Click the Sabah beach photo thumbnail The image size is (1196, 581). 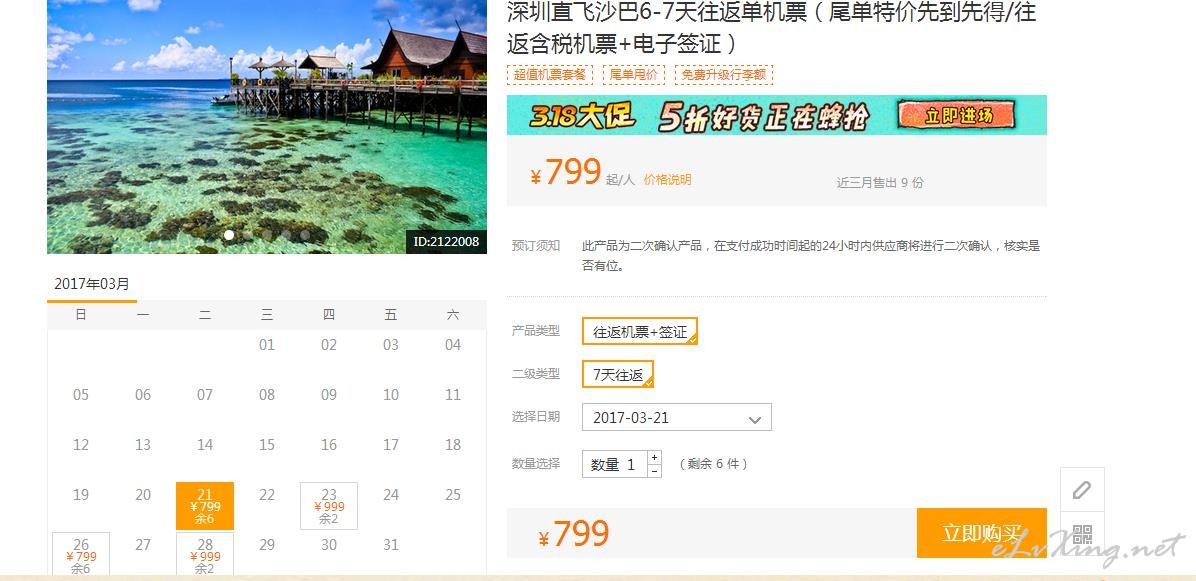coord(267,127)
